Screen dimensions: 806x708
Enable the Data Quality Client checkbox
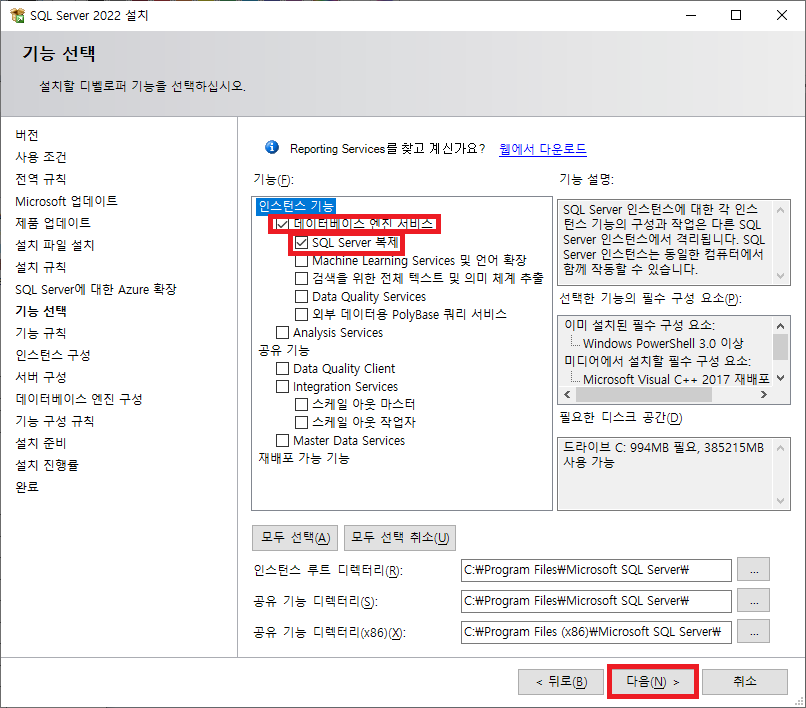coord(282,369)
